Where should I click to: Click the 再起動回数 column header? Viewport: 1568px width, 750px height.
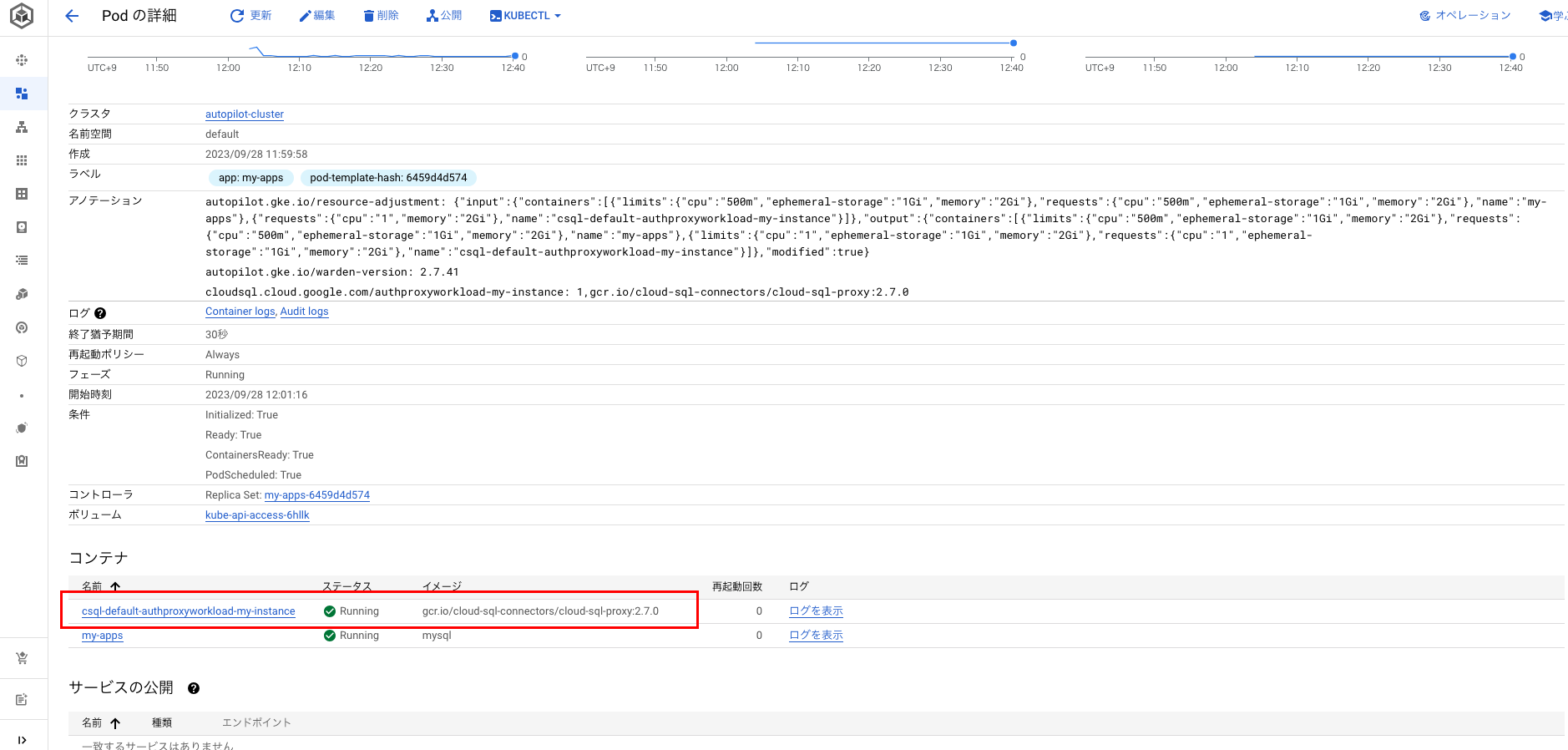tap(737, 586)
